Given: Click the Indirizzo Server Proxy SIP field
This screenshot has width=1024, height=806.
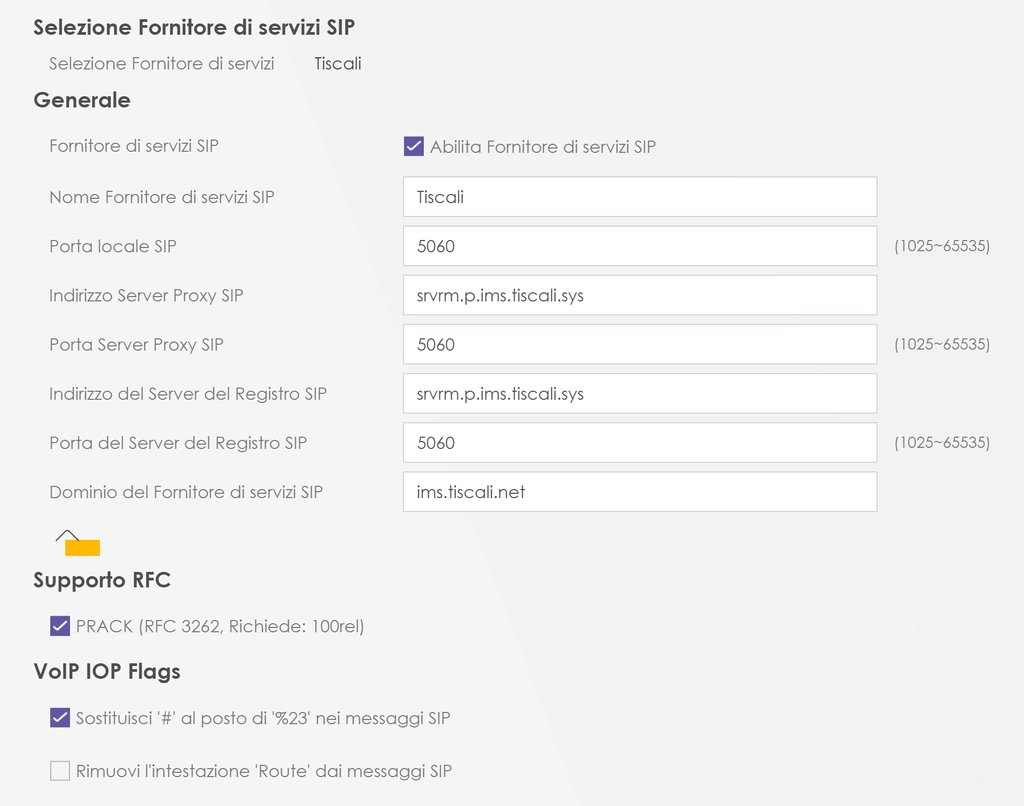Looking at the screenshot, I should (x=639, y=295).
